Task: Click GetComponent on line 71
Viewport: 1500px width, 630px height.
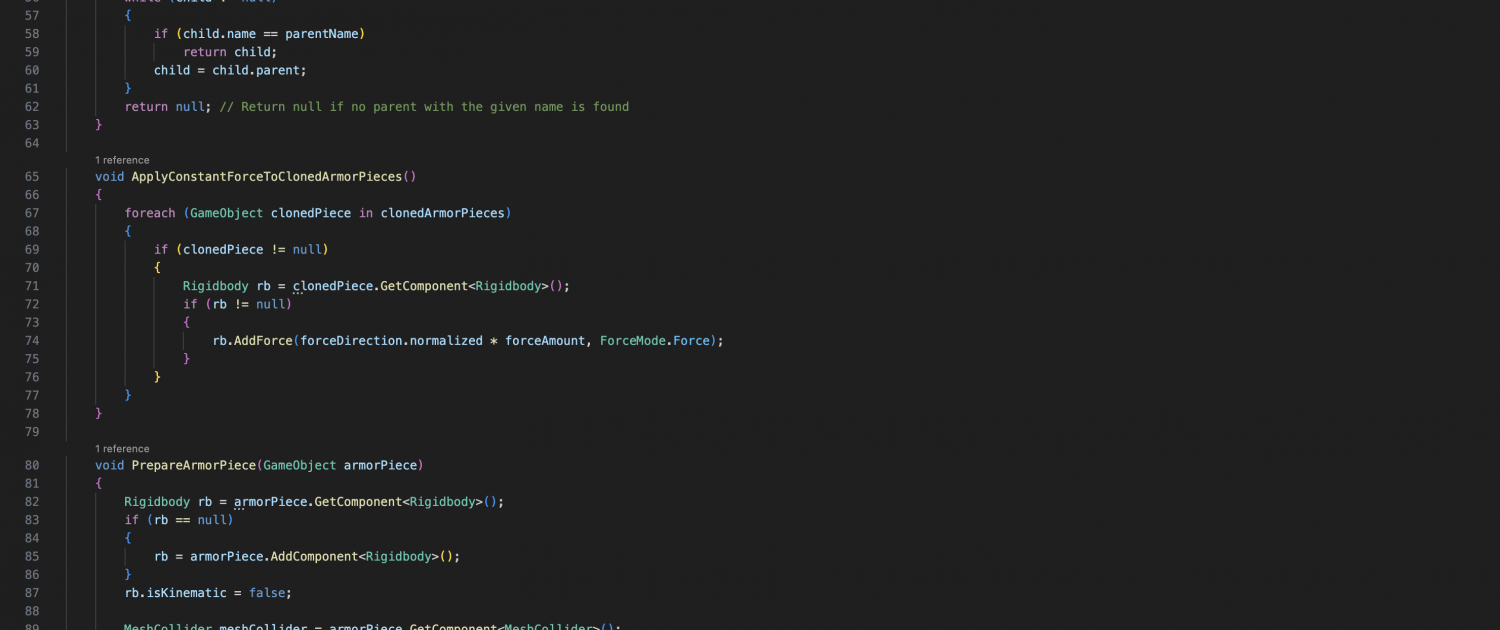Action: [x=424, y=286]
